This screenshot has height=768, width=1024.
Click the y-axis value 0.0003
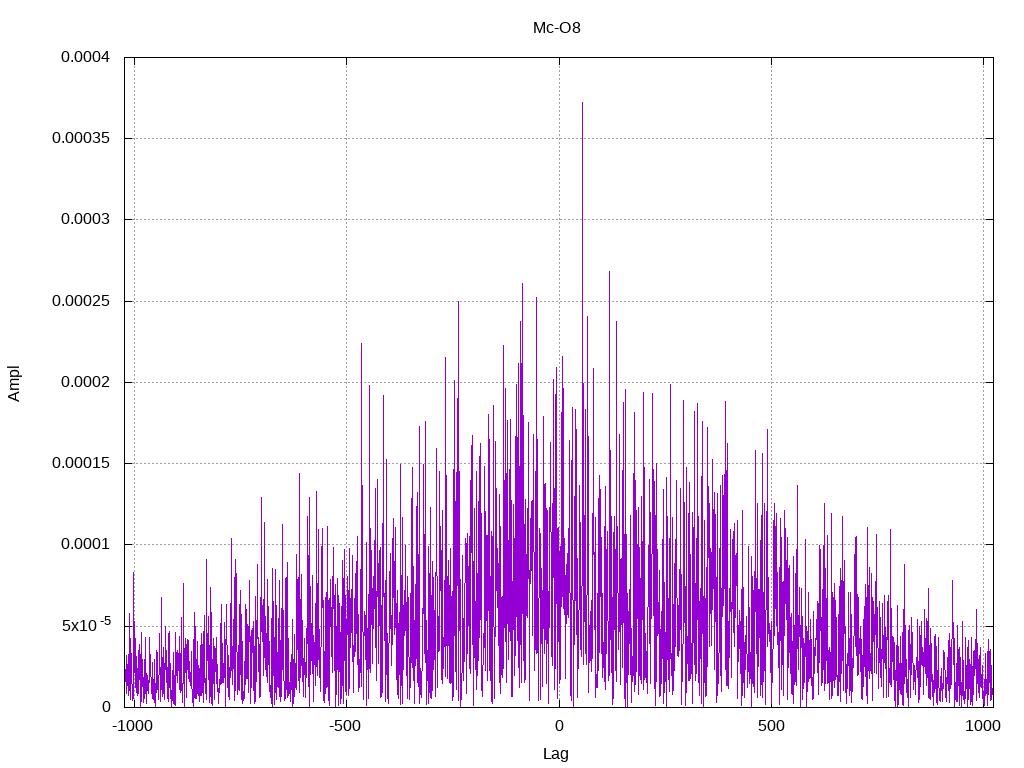[x=86, y=219]
